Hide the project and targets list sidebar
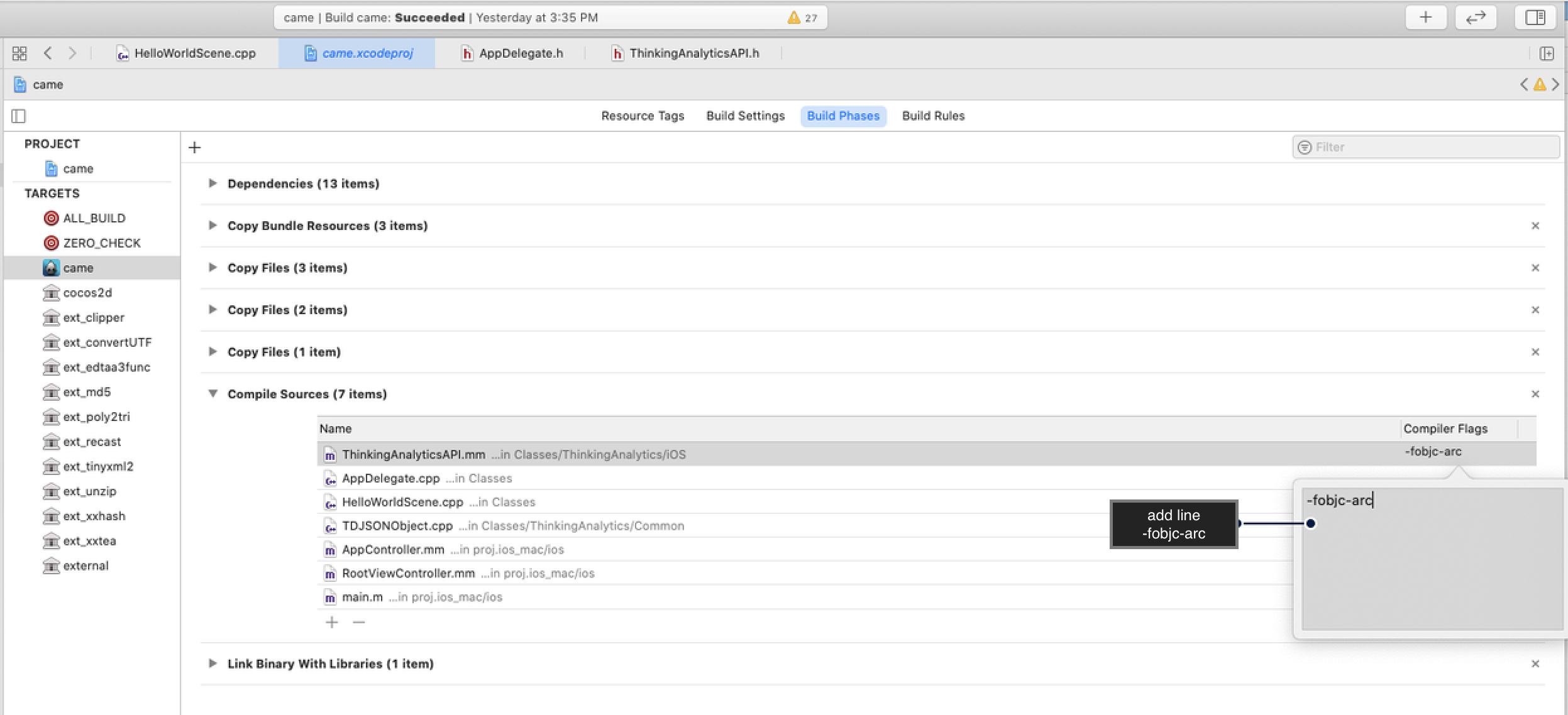Image resolution: width=1568 pixels, height=715 pixels. (19, 116)
